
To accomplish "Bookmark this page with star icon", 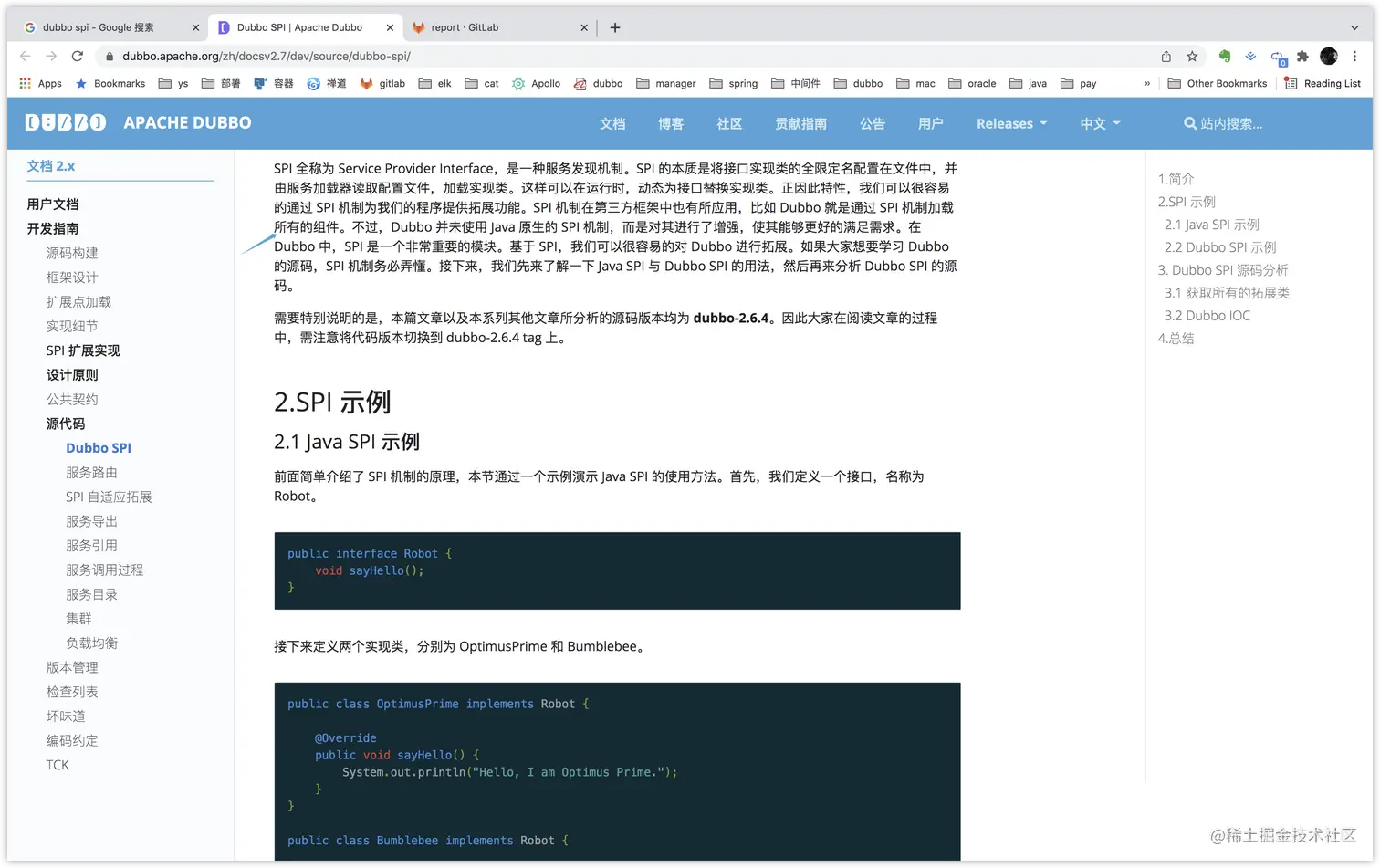I will point(1192,57).
